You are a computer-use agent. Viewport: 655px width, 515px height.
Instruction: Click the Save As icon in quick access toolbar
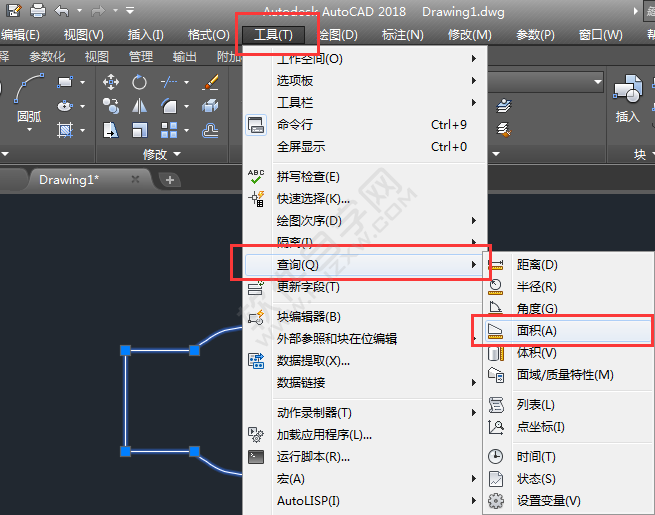tap(14, 10)
